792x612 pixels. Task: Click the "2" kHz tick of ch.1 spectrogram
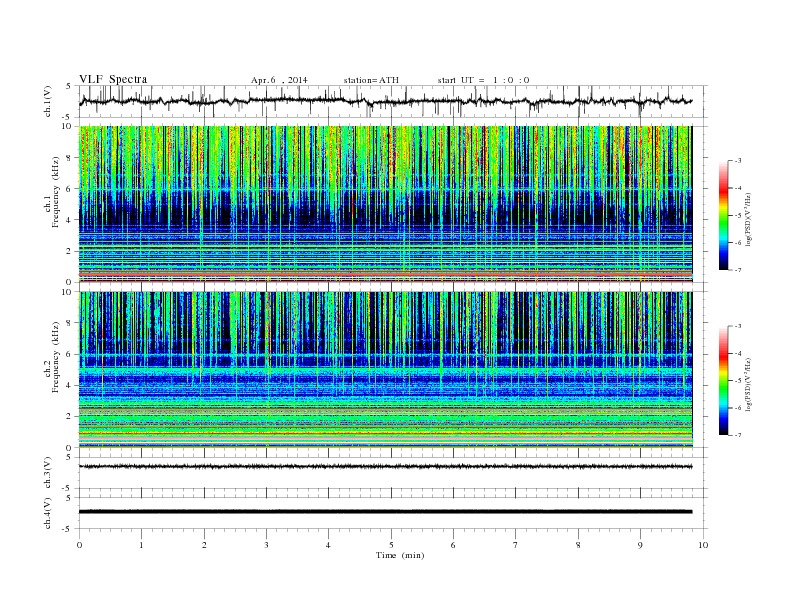point(69,251)
